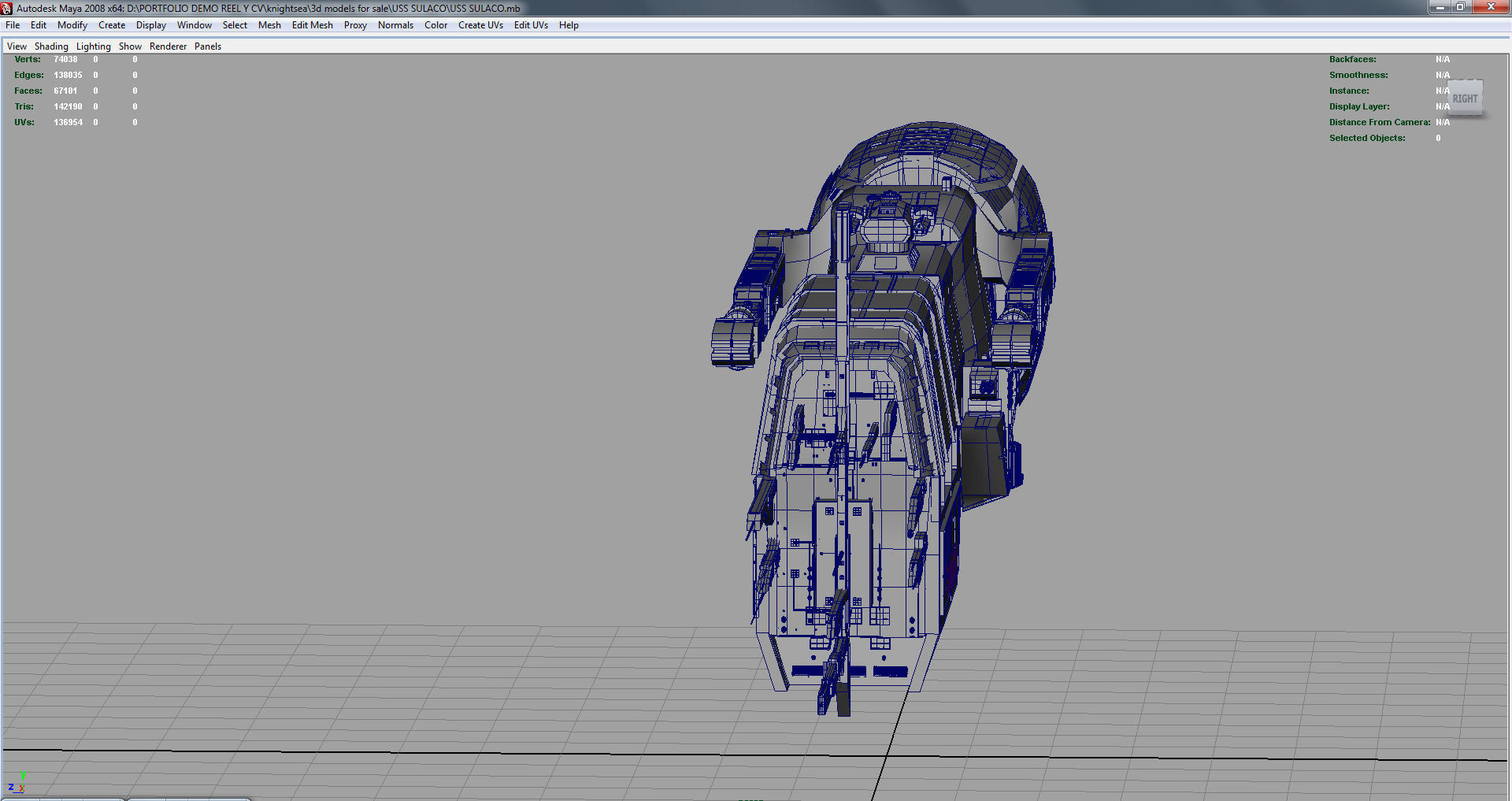This screenshot has height=801, width=1512.
Task: Open the viewport Renderer menu
Action: pos(169,46)
